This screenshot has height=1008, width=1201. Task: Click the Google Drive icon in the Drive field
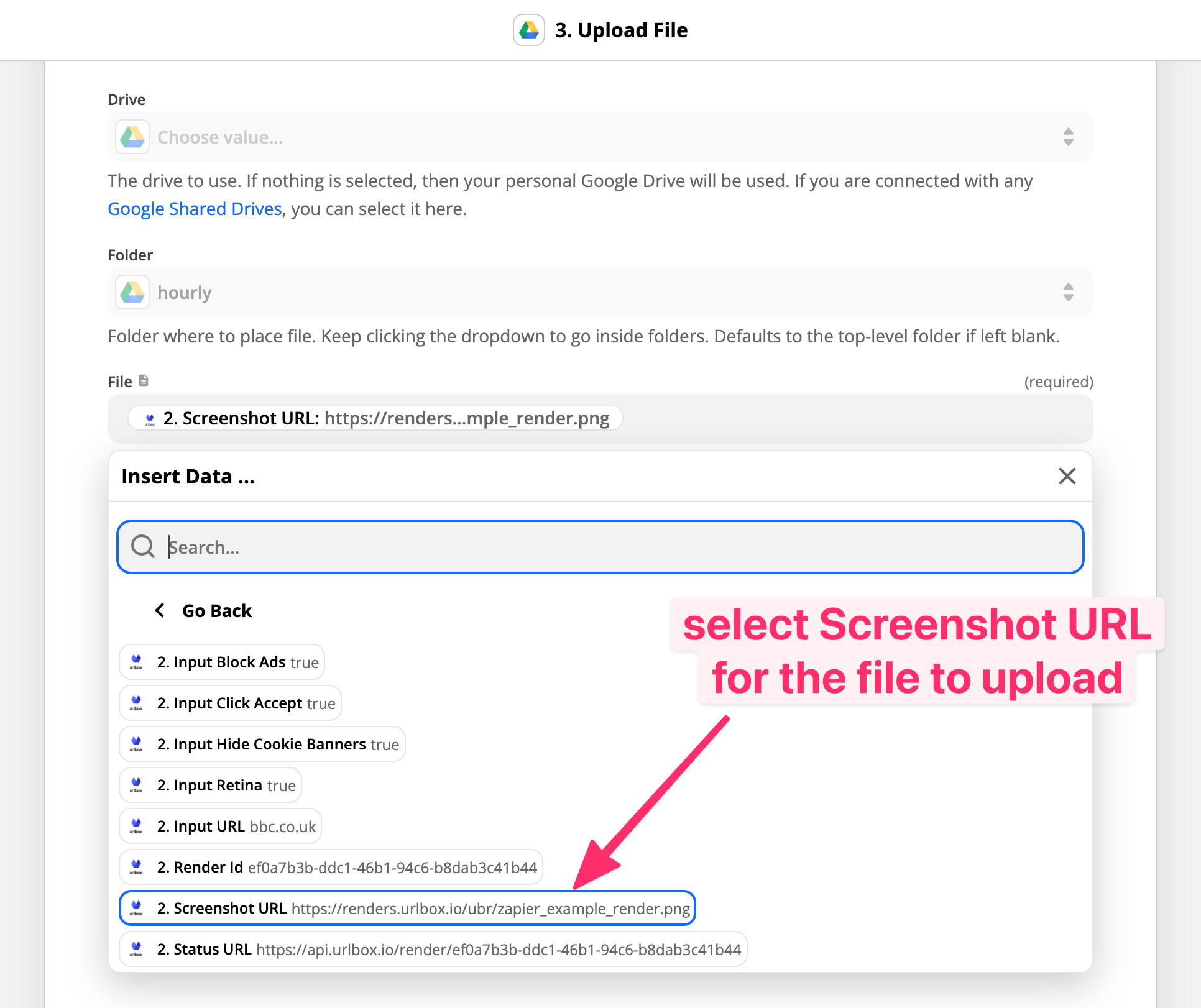pos(132,137)
